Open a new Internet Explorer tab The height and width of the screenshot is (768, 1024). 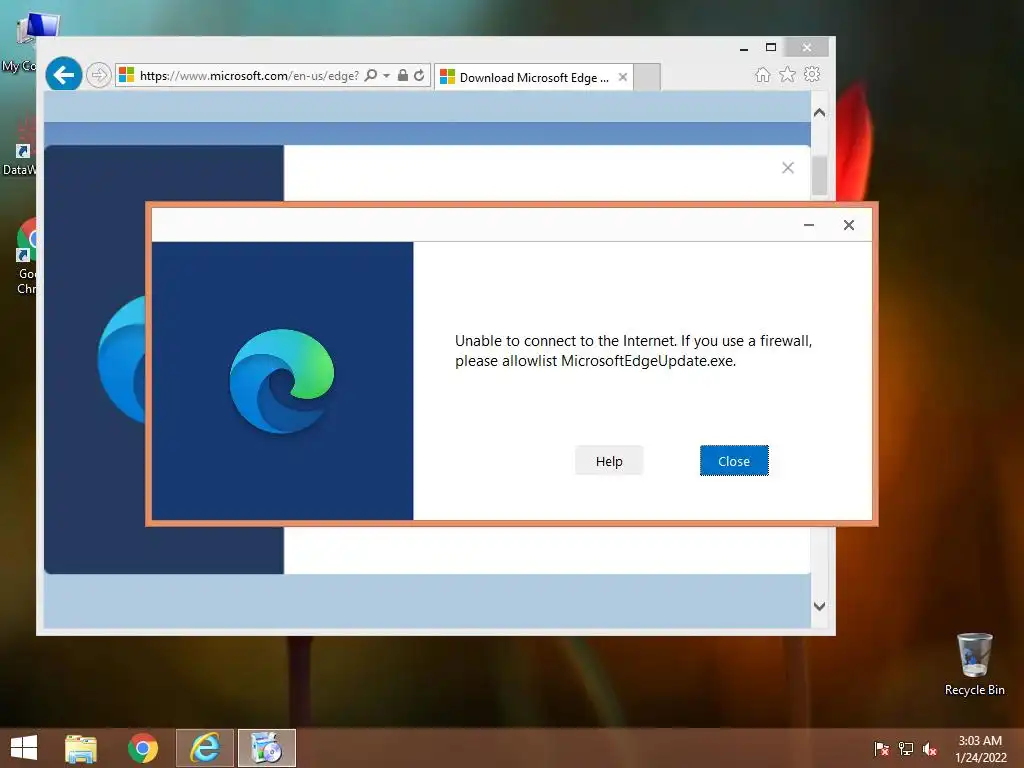[647, 78]
